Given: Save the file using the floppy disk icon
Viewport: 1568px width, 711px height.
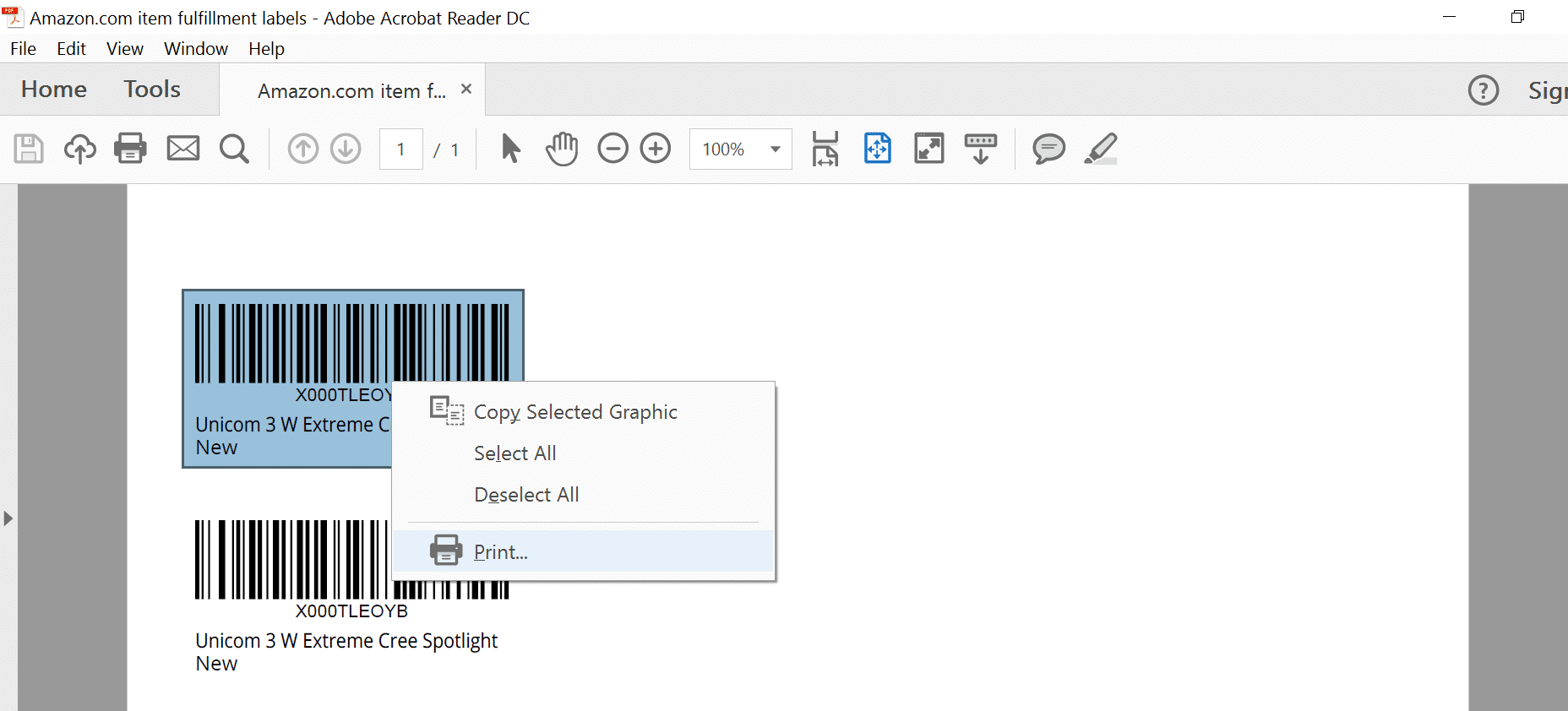Looking at the screenshot, I should pyautogui.click(x=29, y=149).
